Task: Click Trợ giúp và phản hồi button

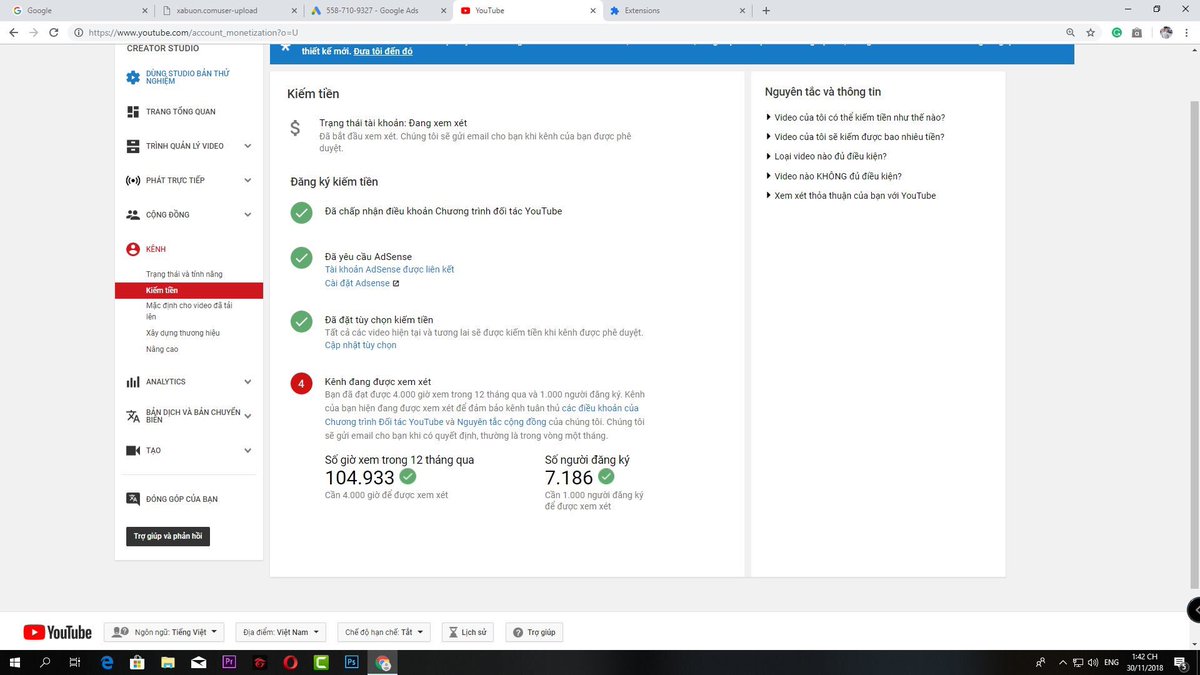Action: coord(168,537)
